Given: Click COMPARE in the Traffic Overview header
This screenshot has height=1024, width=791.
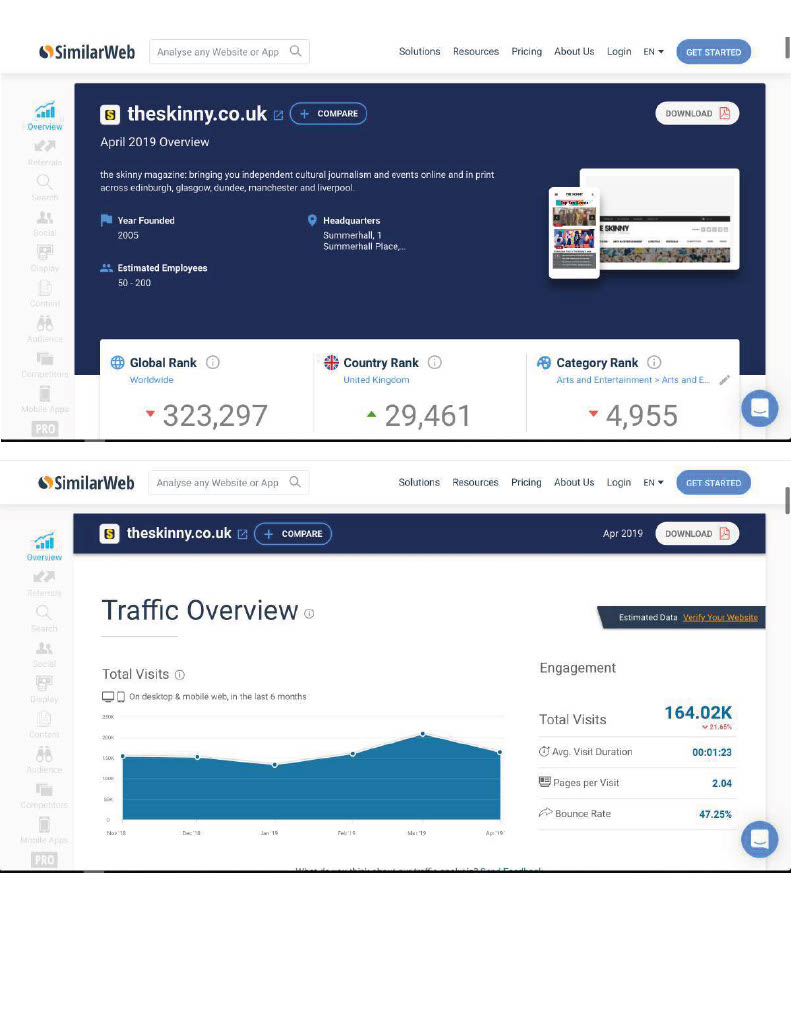Looking at the screenshot, I should (x=293, y=534).
